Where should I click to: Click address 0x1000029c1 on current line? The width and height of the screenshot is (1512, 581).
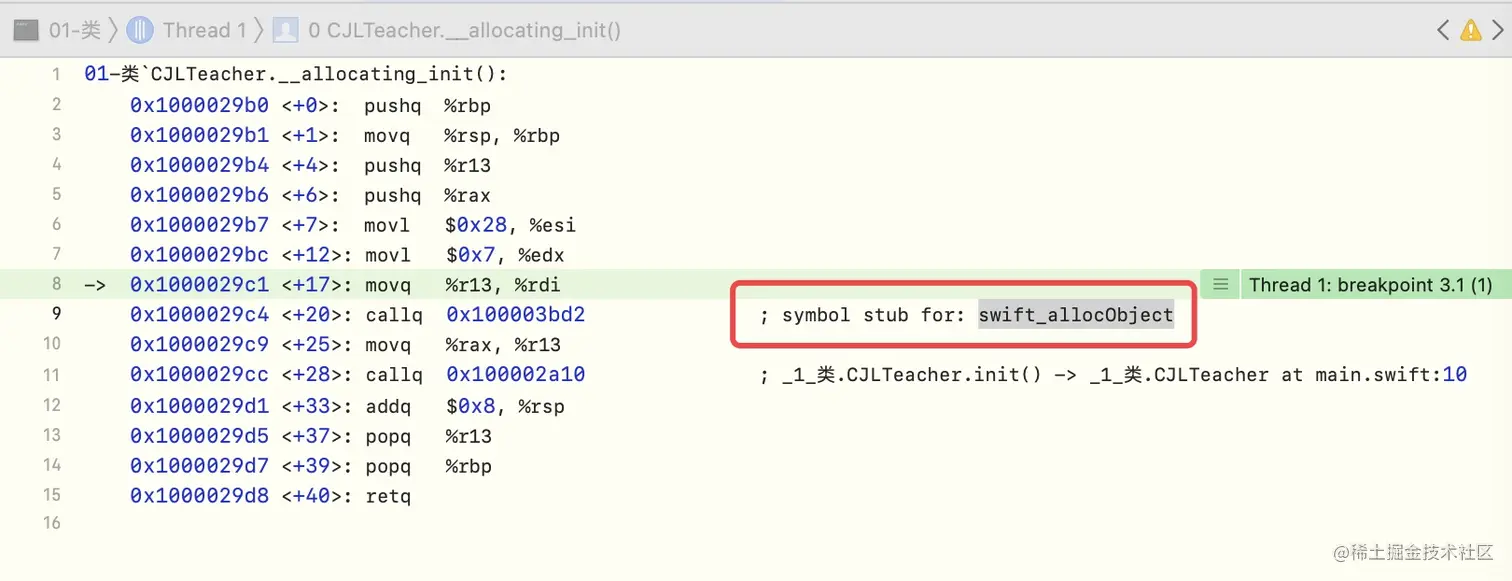click(x=199, y=285)
